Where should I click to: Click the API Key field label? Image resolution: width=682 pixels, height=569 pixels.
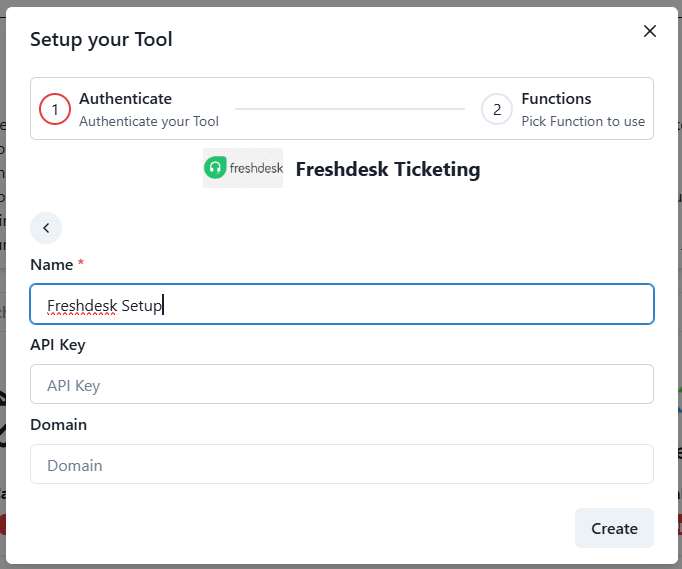pyautogui.click(x=58, y=345)
